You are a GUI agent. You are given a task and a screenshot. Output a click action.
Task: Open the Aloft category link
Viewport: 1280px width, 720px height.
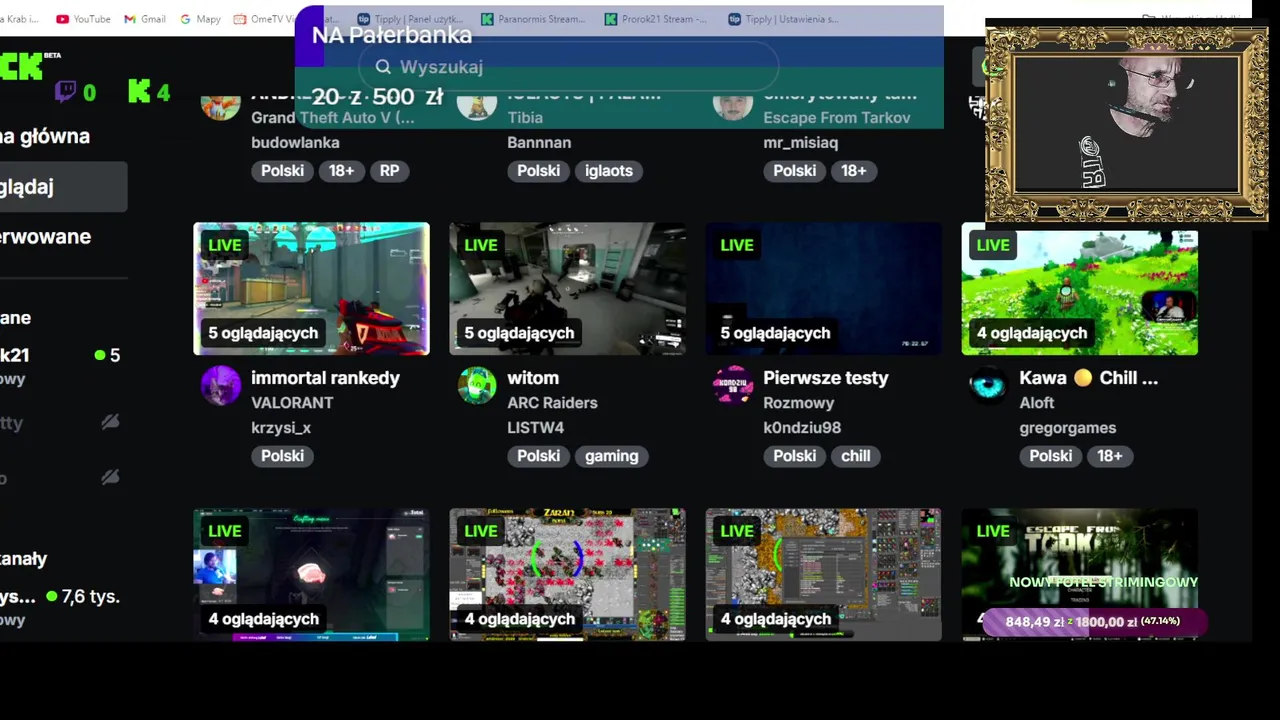coord(1037,403)
